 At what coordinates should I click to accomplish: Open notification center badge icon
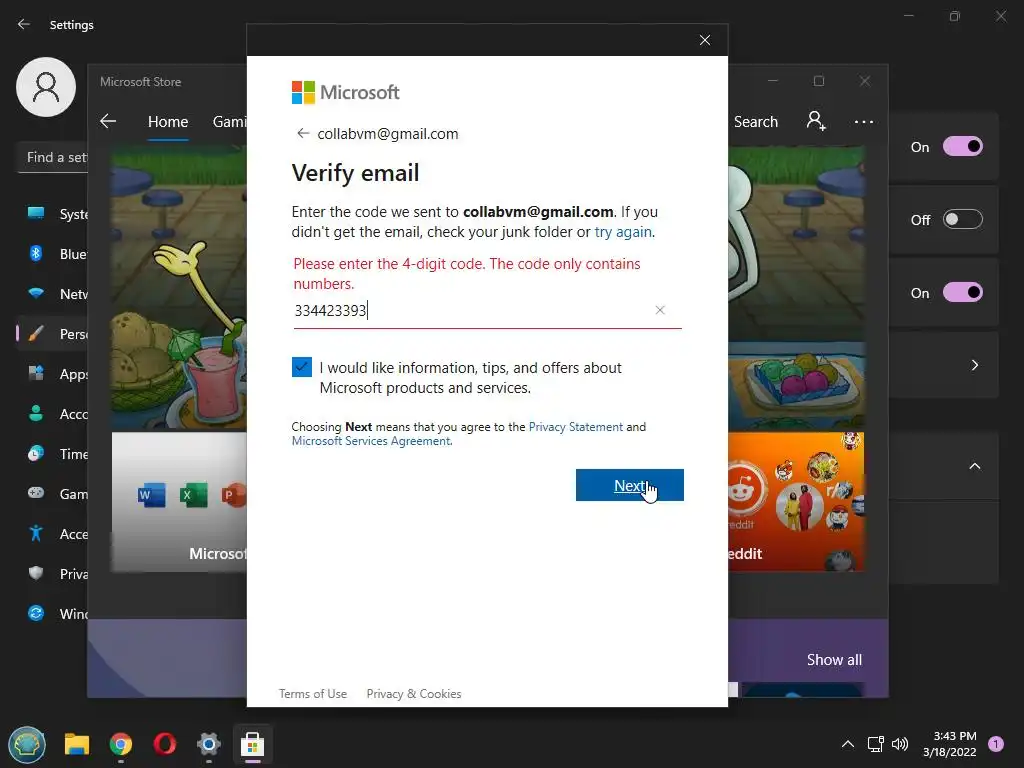click(x=996, y=744)
